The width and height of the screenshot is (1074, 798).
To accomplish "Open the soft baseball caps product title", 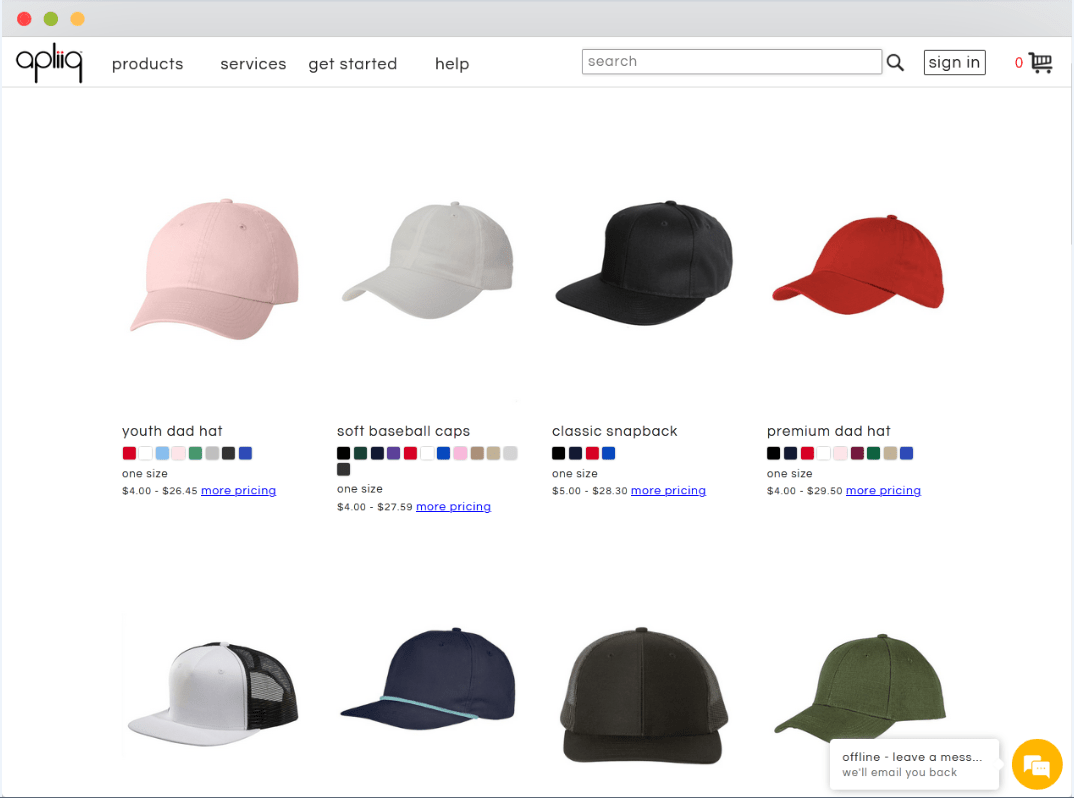I will 403,431.
